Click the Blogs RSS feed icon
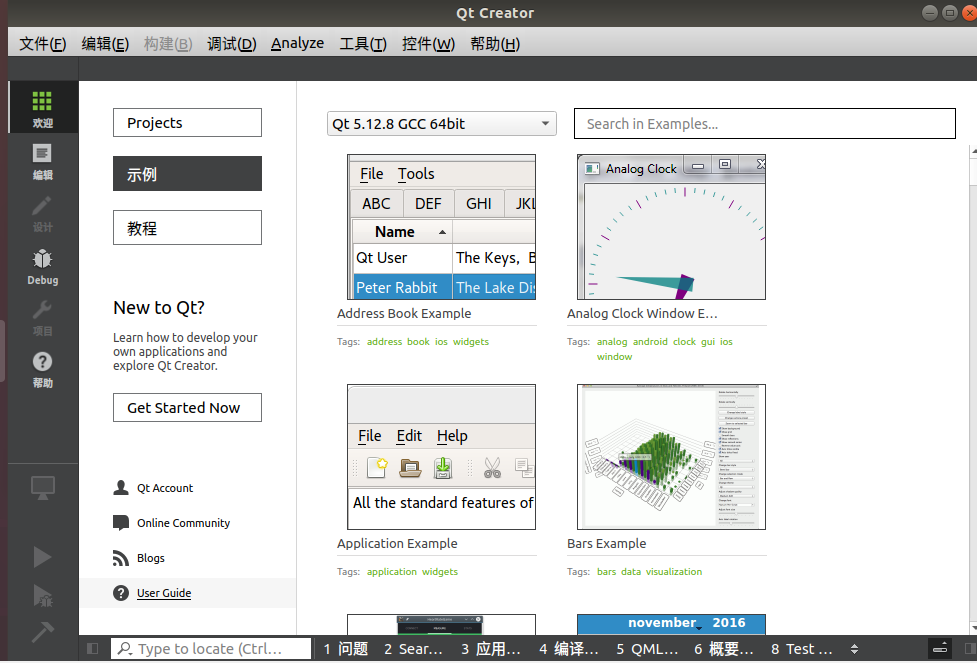This screenshot has width=977, height=663. click(x=121, y=558)
